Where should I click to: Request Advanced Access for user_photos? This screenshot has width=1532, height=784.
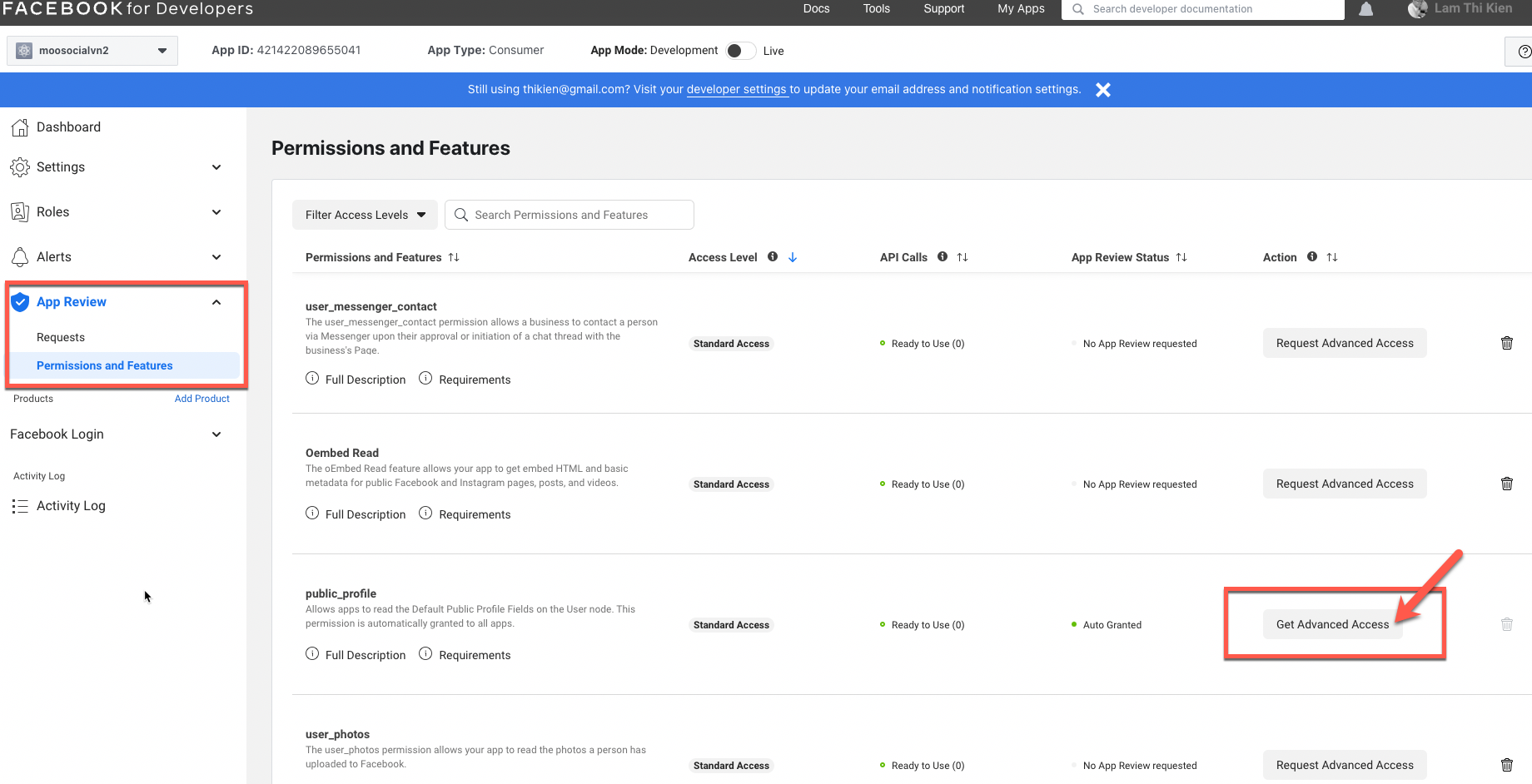tap(1345, 765)
